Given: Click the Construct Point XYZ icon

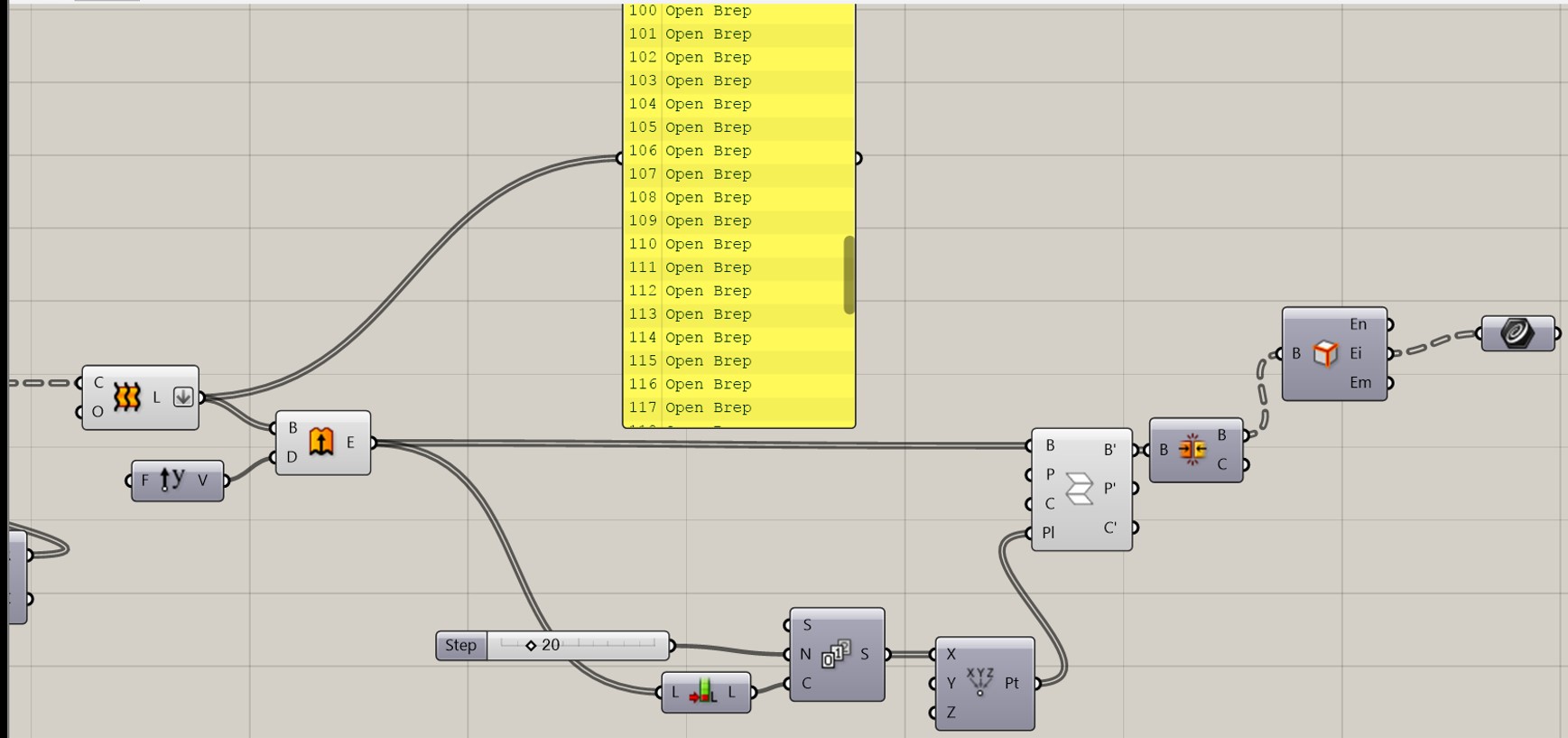Looking at the screenshot, I should coord(980,682).
